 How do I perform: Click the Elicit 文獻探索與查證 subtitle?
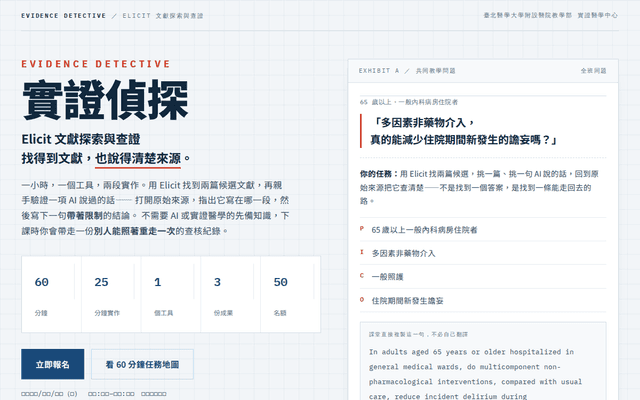tap(81, 139)
